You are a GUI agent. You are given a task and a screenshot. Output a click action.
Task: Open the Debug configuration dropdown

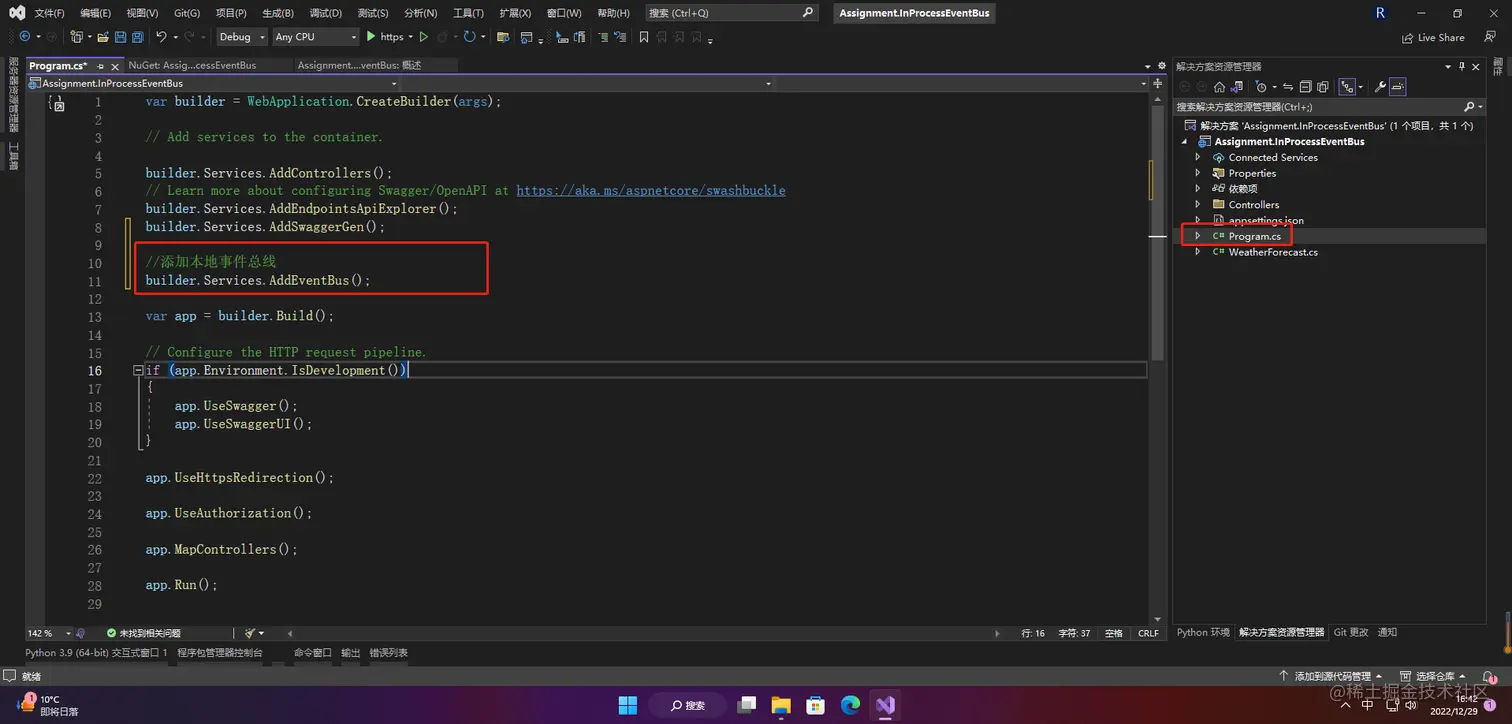point(242,37)
